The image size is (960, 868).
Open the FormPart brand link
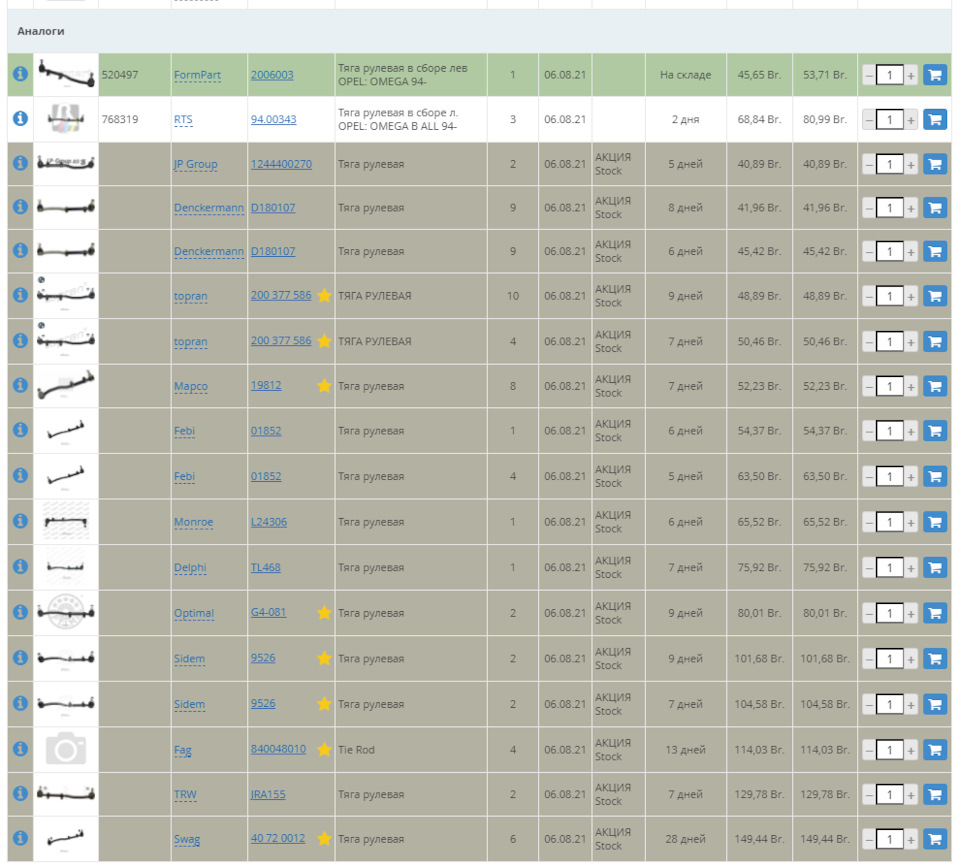coord(197,75)
